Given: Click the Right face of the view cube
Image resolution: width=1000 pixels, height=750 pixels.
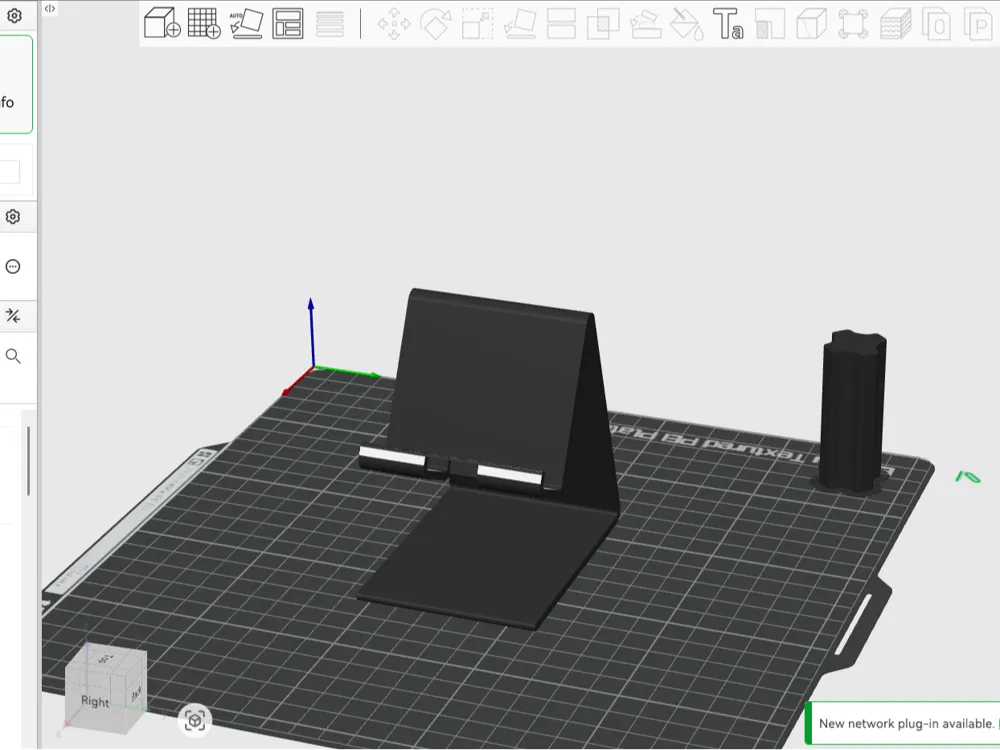Looking at the screenshot, I should pyautogui.click(x=95, y=701).
